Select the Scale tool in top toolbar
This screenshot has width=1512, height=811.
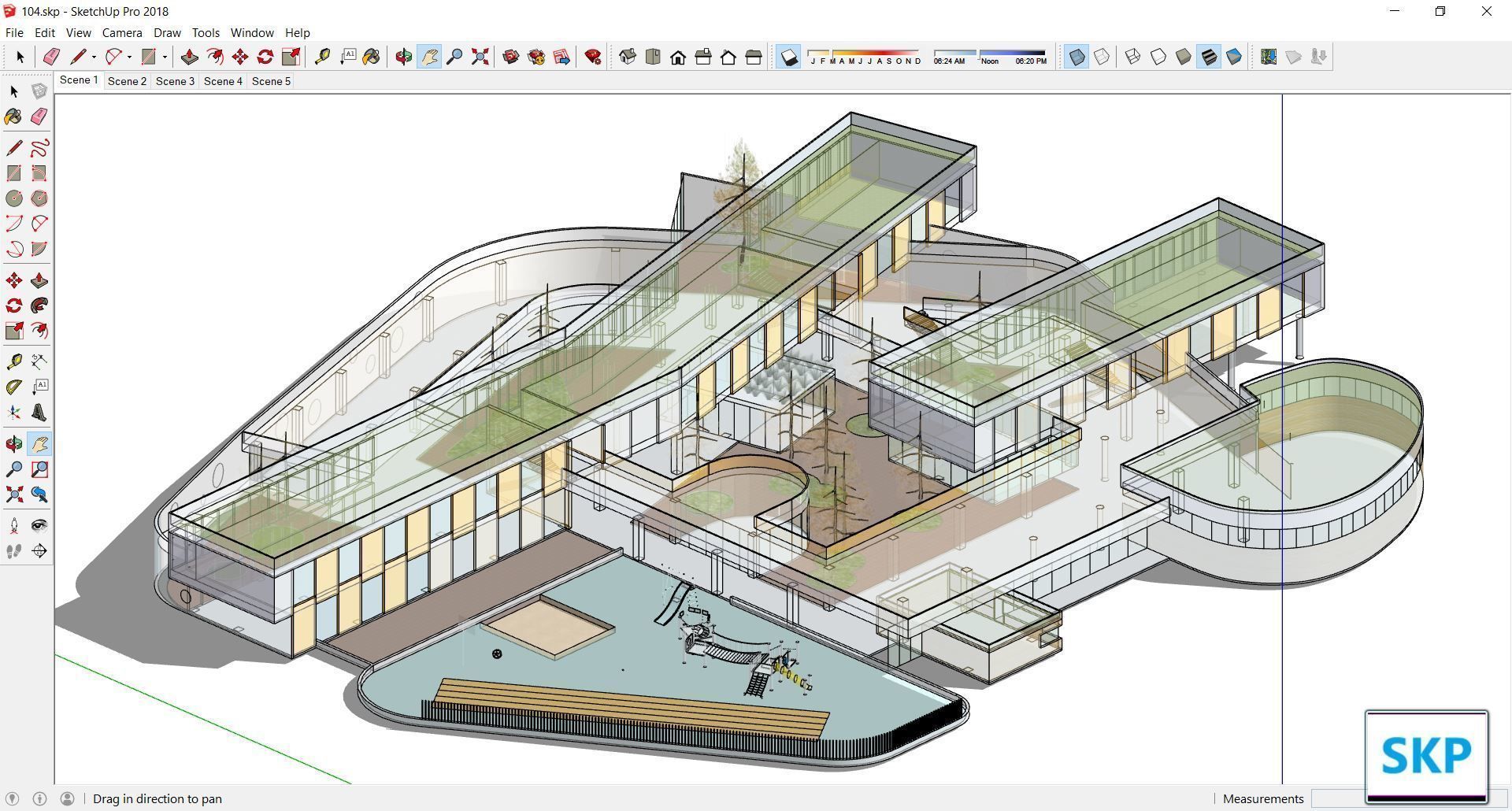coord(291,57)
